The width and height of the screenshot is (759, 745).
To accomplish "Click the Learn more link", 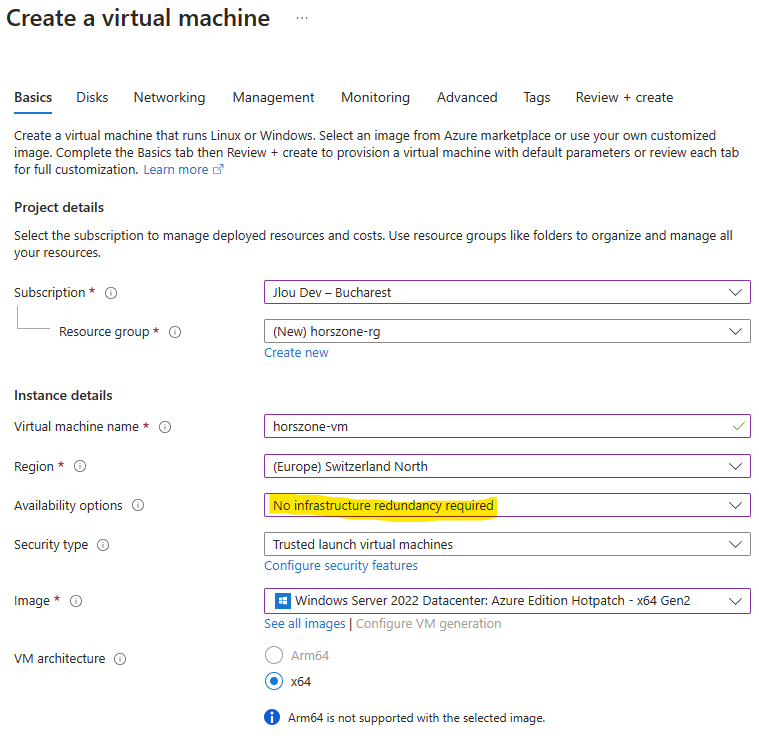I will 176,170.
